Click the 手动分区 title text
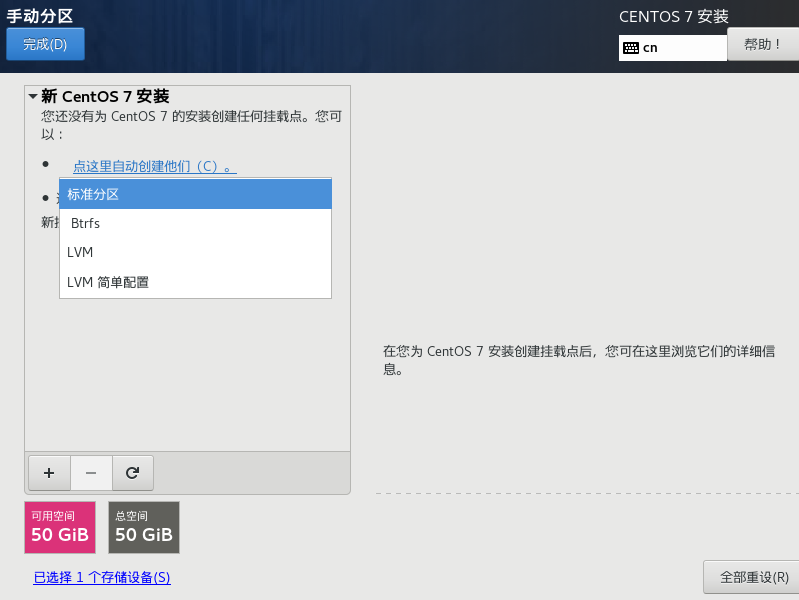799x600 pixels. click(x=40, y=16)
